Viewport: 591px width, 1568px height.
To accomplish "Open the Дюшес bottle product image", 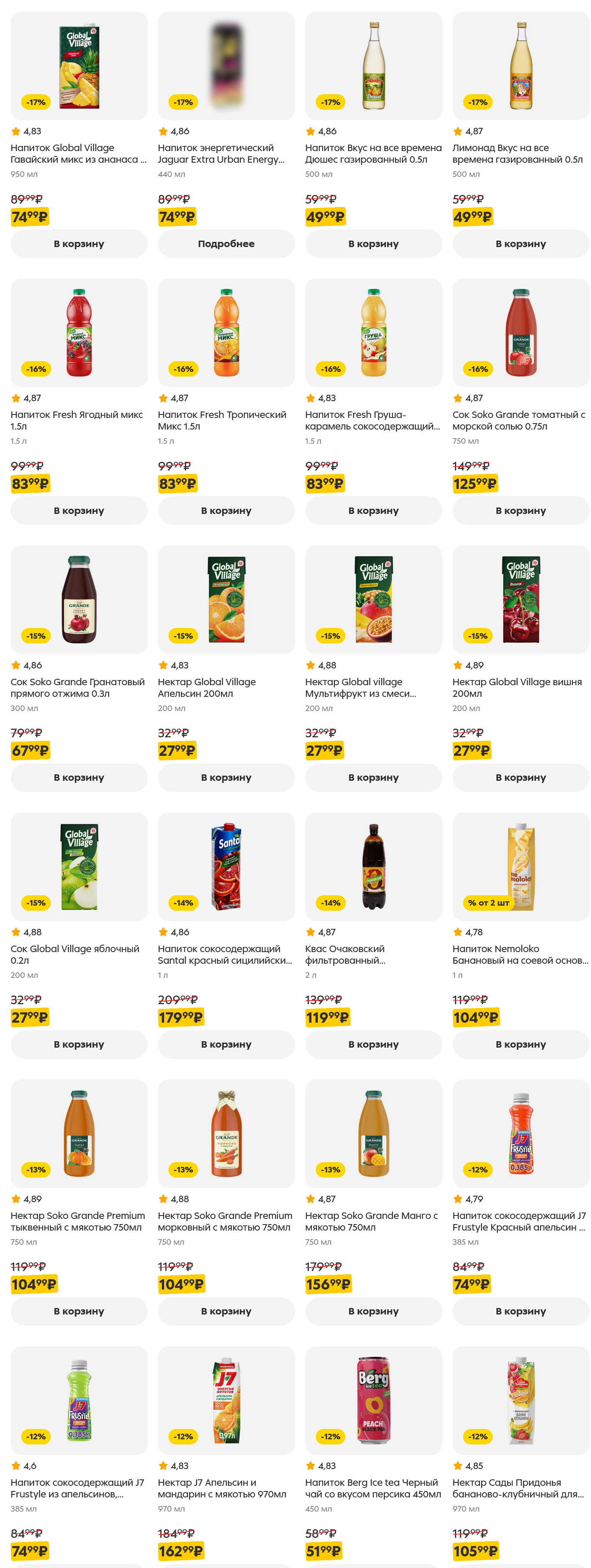I will coord(373,66).
